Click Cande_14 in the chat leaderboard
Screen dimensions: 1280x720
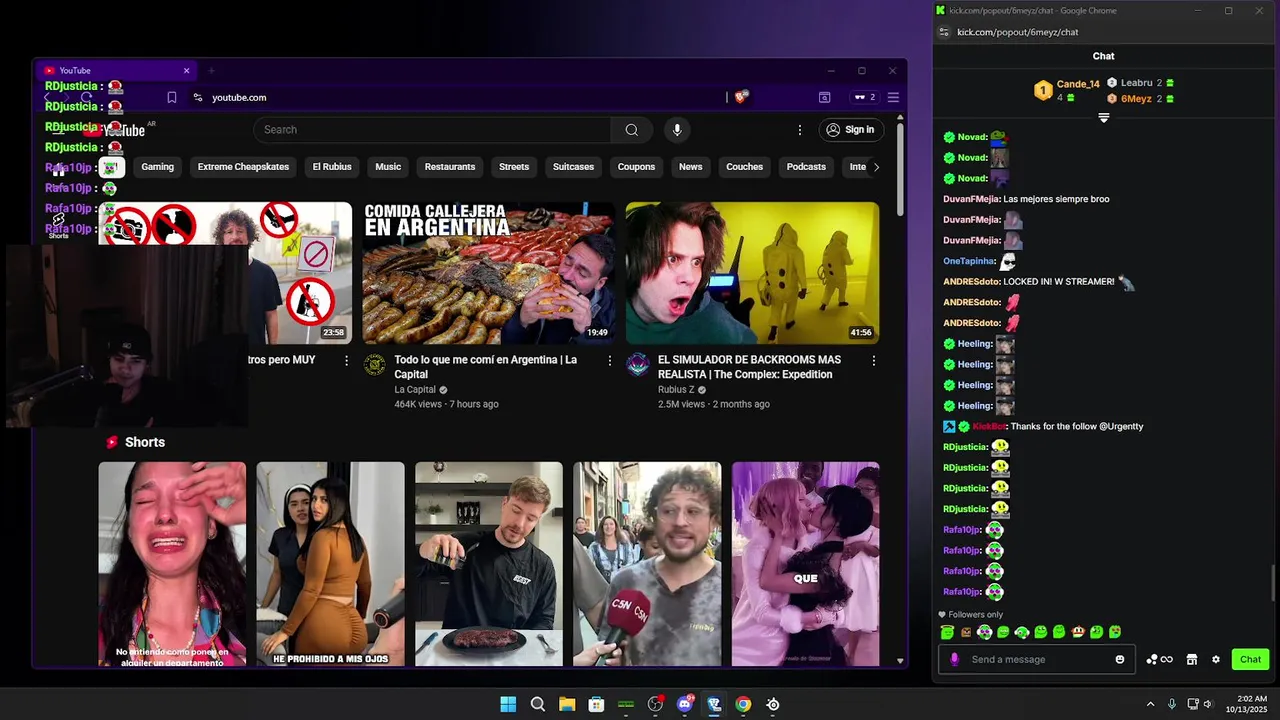[1078, 84]
